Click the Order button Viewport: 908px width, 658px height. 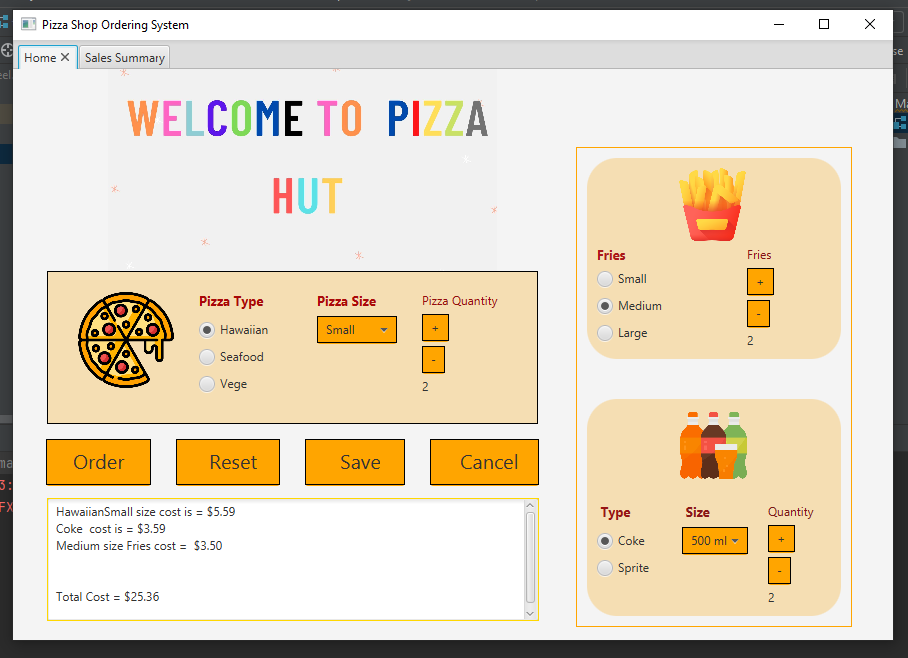coord(98,462)
